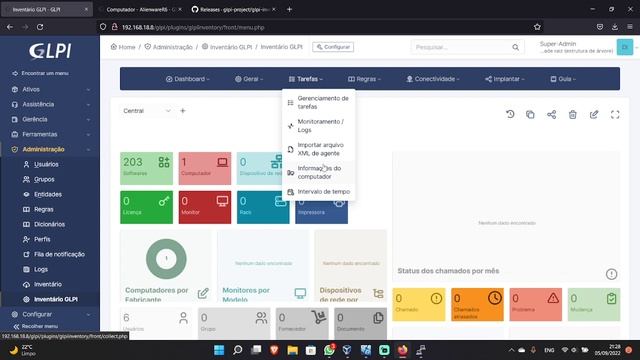Reload the browser page
Viewport: 640px width, 360px height.
(40, 27)
